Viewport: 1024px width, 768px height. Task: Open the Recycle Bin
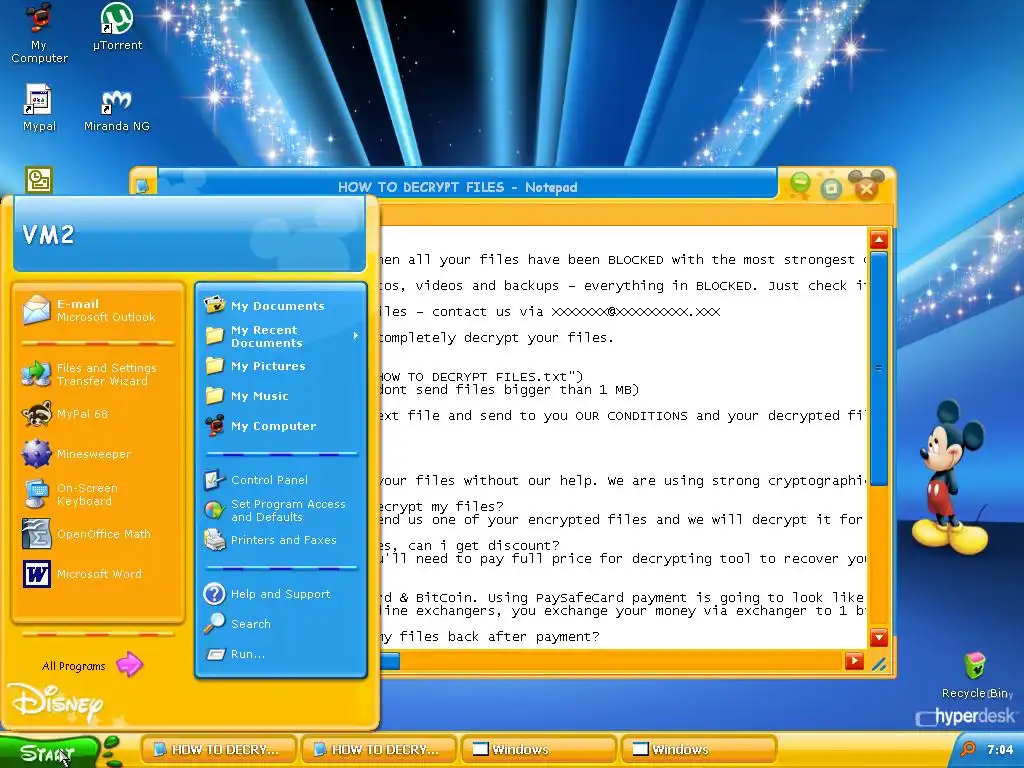tap(976, 675)
